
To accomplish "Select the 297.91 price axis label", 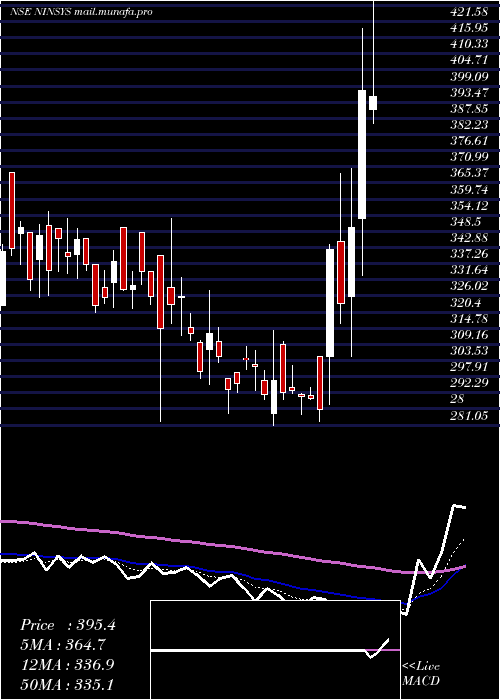I will pos(469,367).
